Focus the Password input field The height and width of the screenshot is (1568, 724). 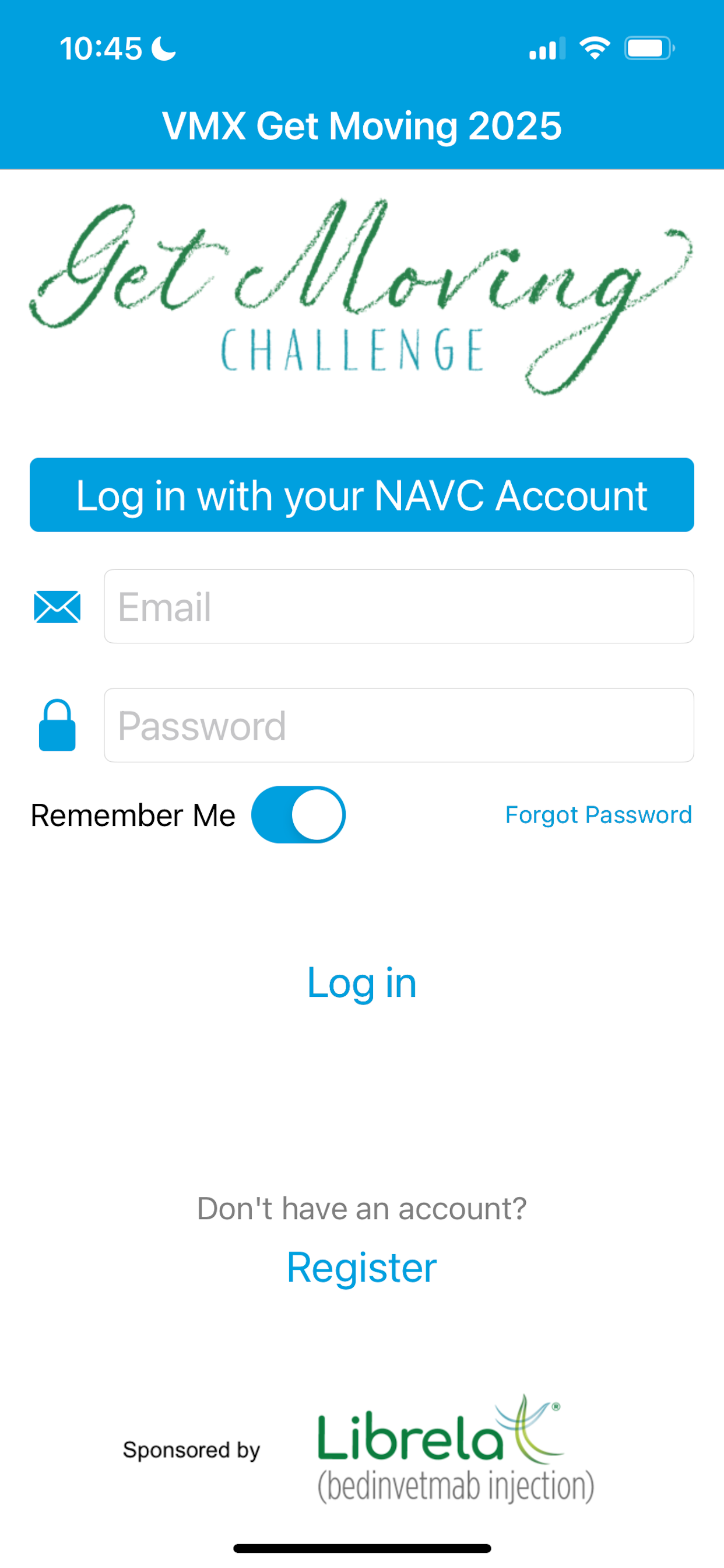399,725
